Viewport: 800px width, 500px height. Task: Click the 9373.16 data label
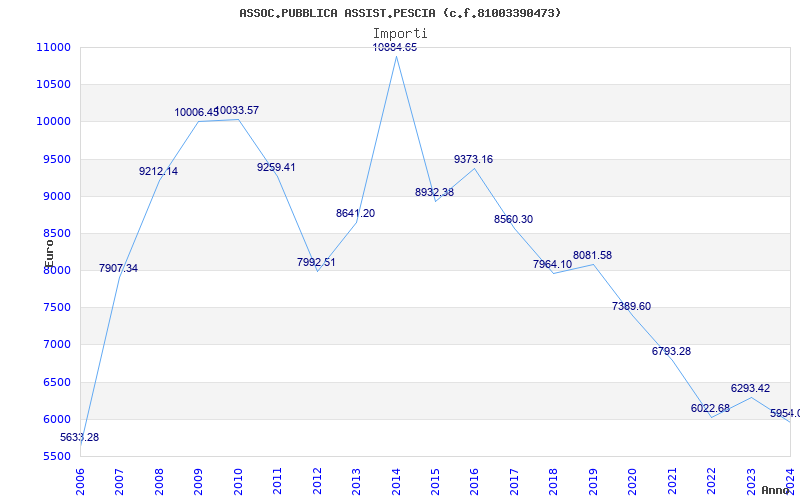click(x=473, y=159)
